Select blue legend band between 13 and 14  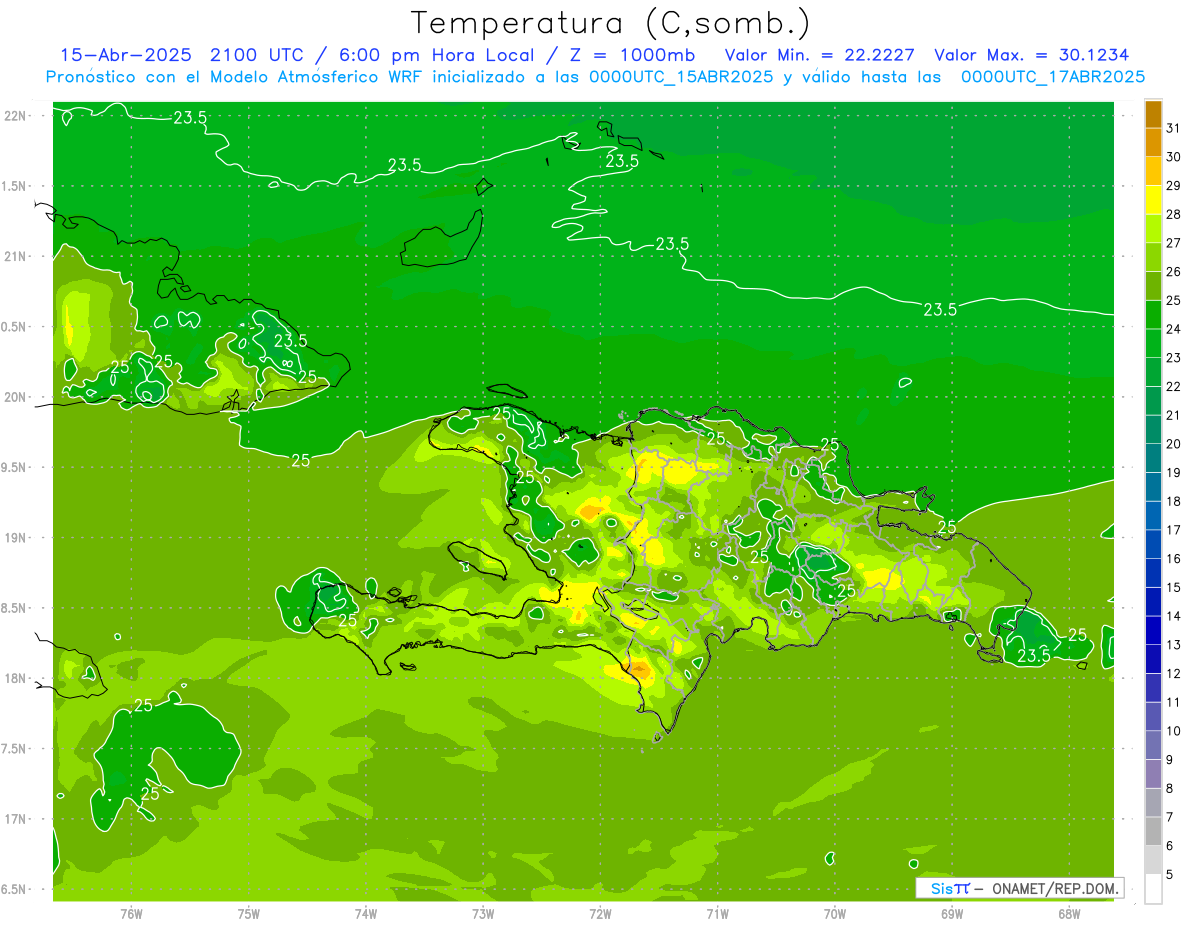[x=1153, y=630]
